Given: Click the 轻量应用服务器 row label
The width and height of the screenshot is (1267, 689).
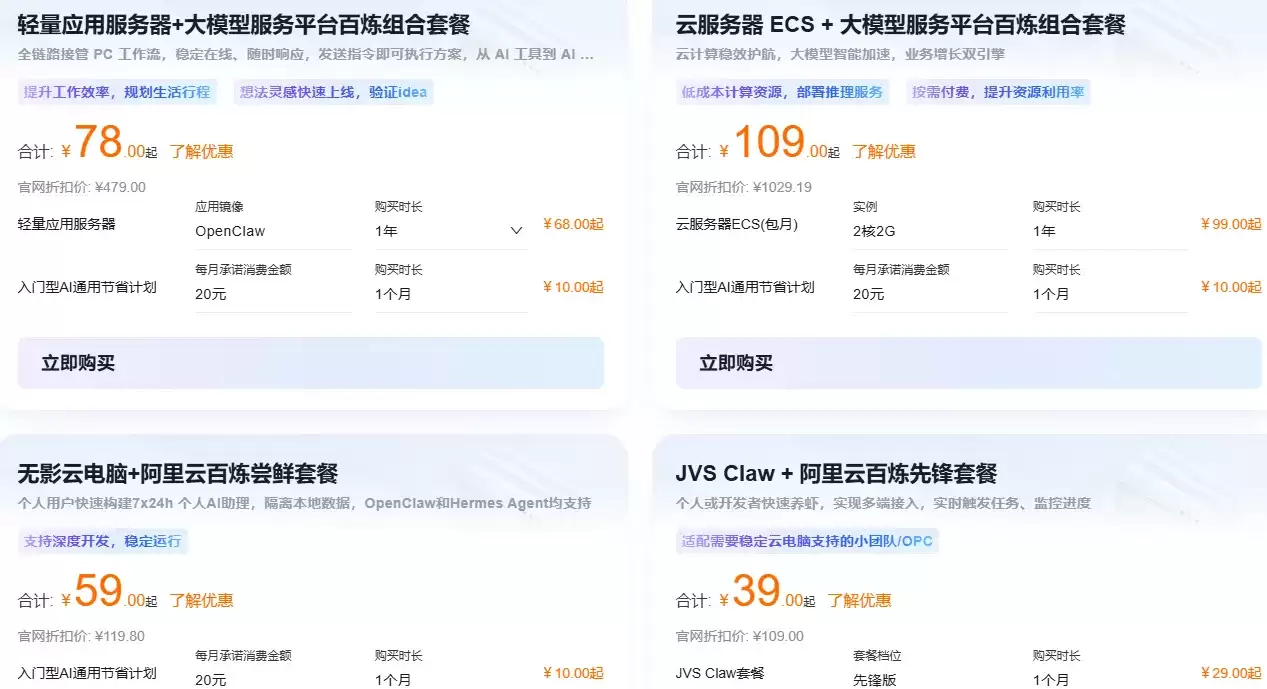Looking at the screenshot, I should [x=67, y=224].
